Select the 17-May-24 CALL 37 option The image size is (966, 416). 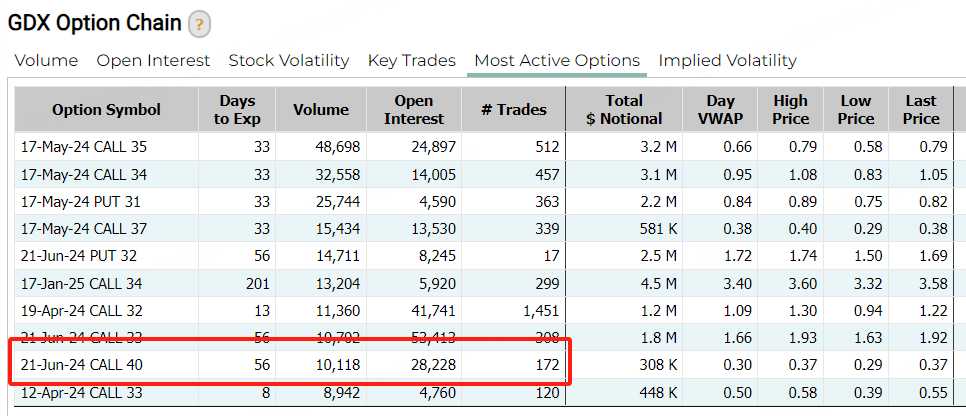tap(84, 229)
